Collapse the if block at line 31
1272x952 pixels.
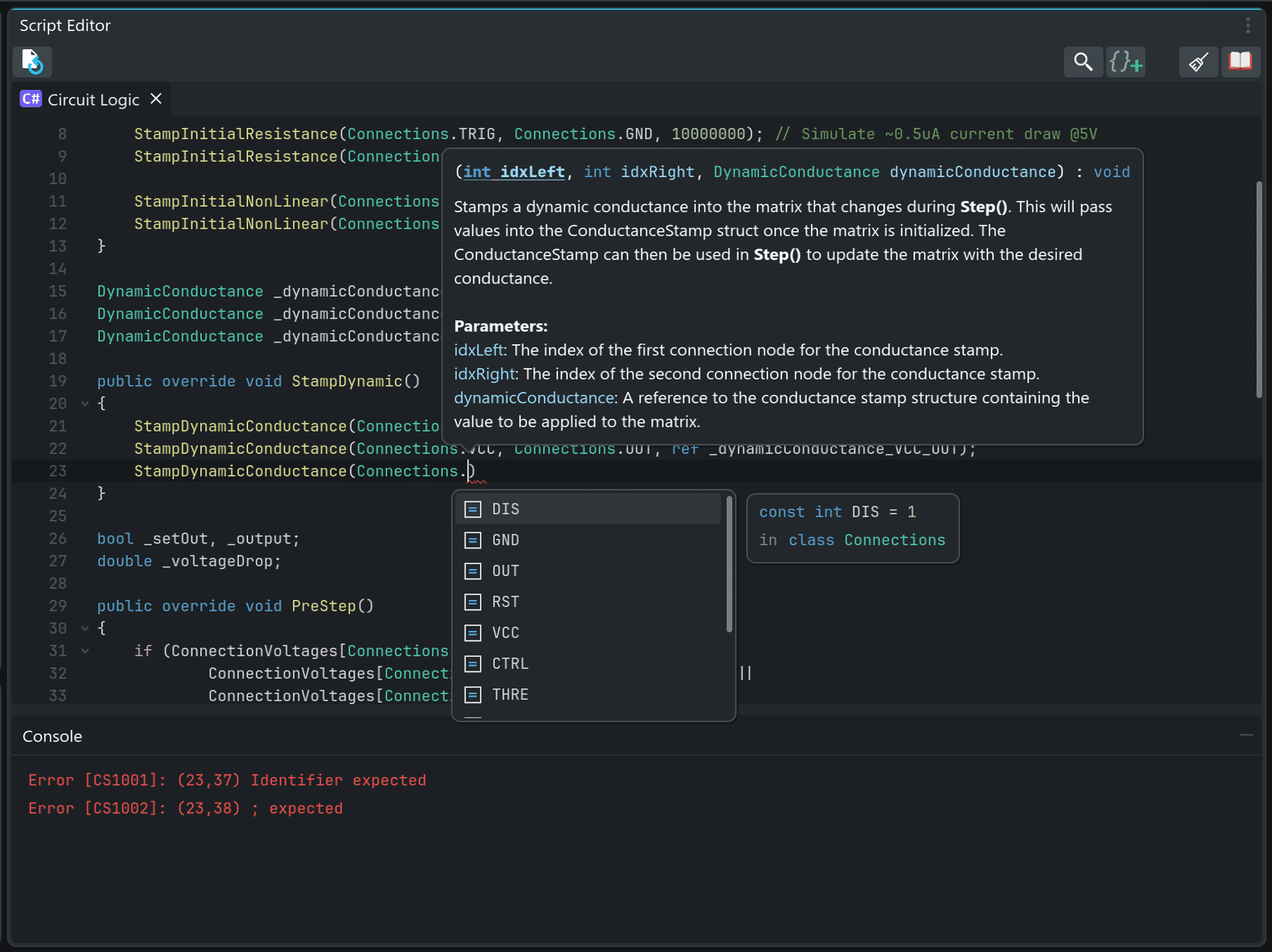tap(84, 651)
